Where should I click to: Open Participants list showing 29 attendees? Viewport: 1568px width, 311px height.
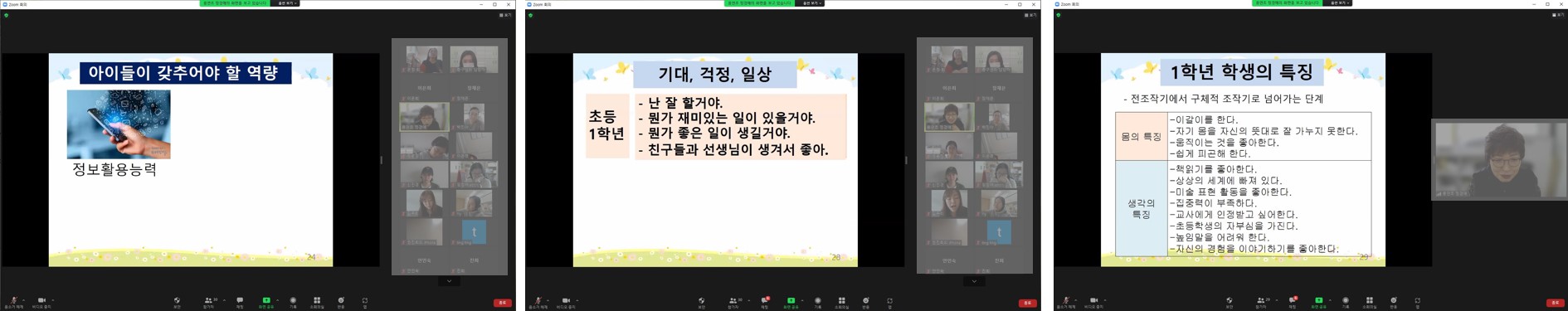click(1261, 302)
